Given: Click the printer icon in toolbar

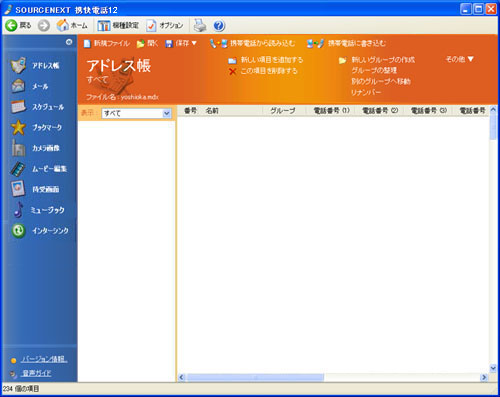Looking at the screenshot, I should pyautogui.click(x=200, y=25).
